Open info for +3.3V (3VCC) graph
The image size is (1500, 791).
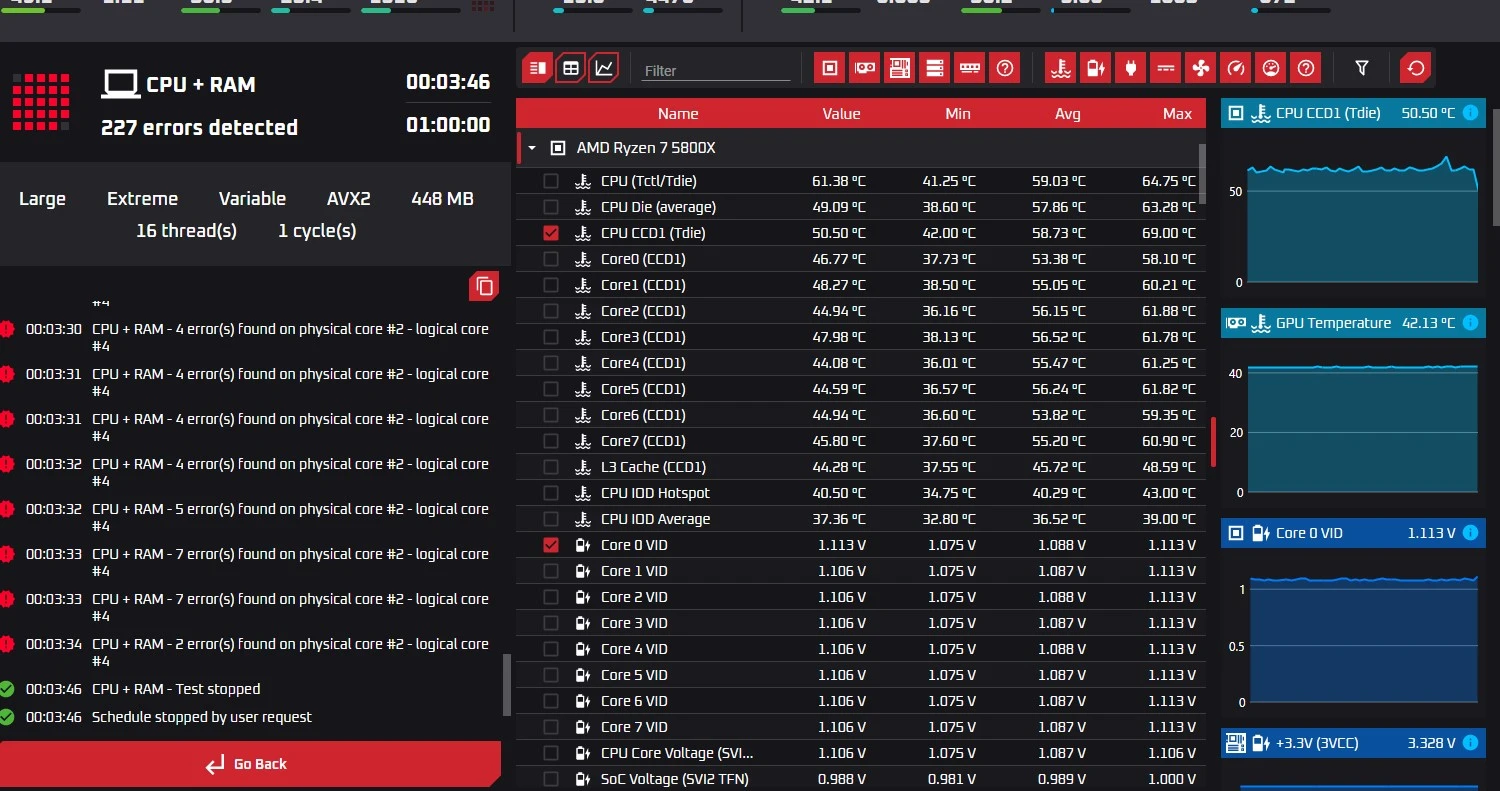click(x=1470, y=743)
